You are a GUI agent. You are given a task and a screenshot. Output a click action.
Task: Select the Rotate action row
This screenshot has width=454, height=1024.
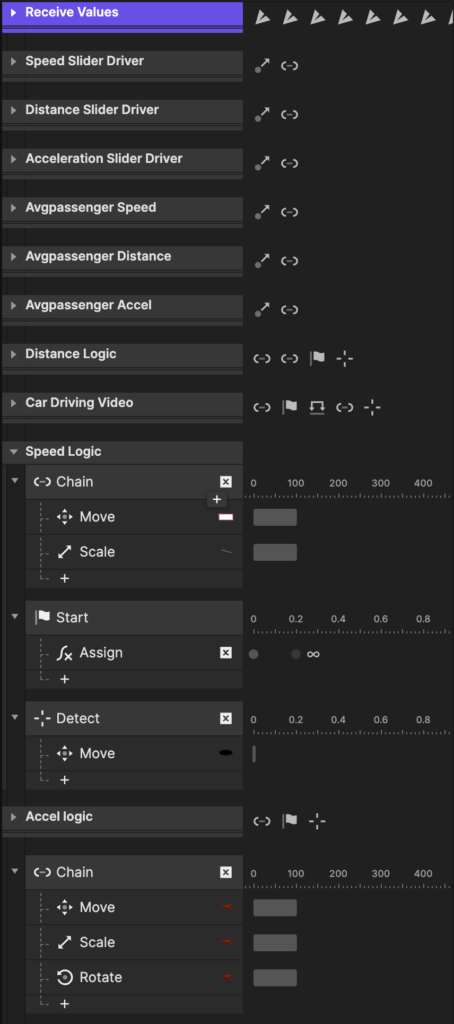point(134,978)
